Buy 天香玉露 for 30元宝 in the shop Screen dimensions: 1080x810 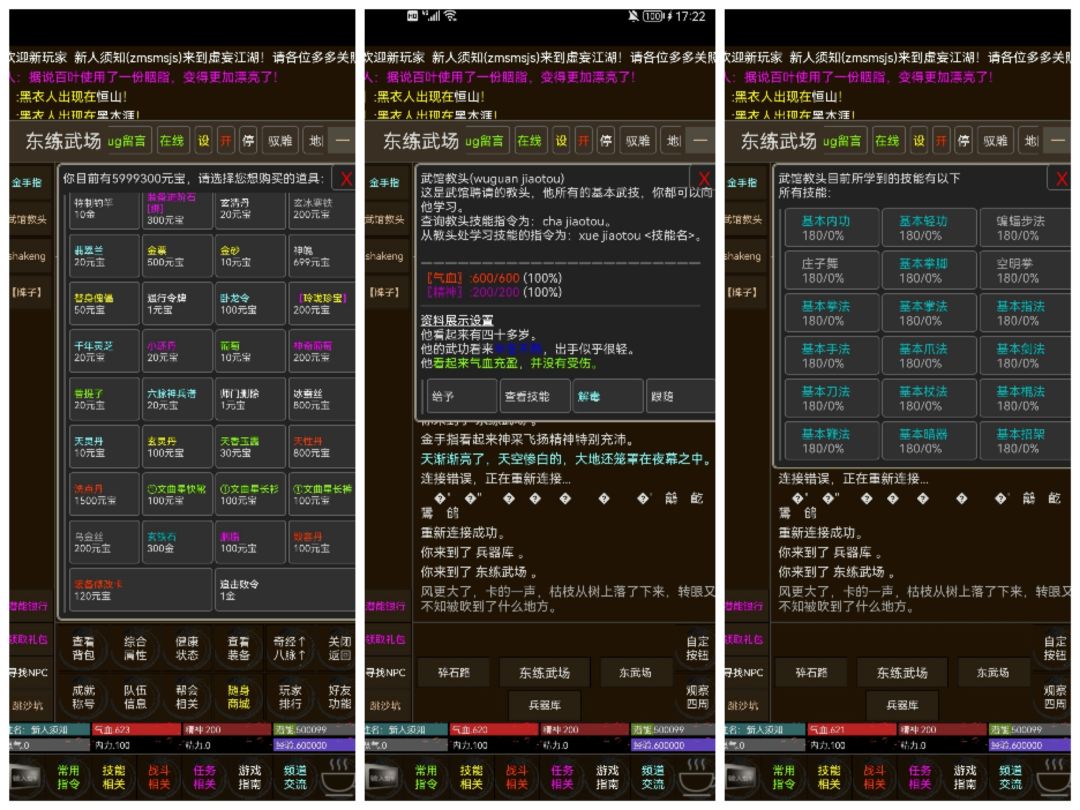pyautogui.click(x=249, y=447)
